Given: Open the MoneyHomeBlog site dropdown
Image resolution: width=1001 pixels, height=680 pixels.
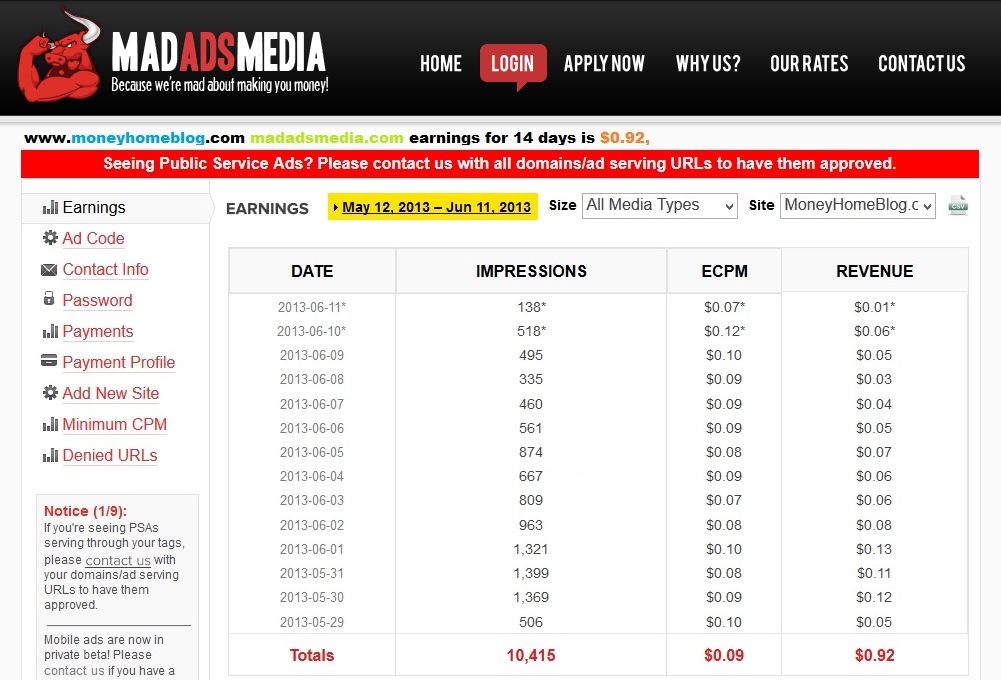Looking at the screenshot, I should click(x=857, y=205).
